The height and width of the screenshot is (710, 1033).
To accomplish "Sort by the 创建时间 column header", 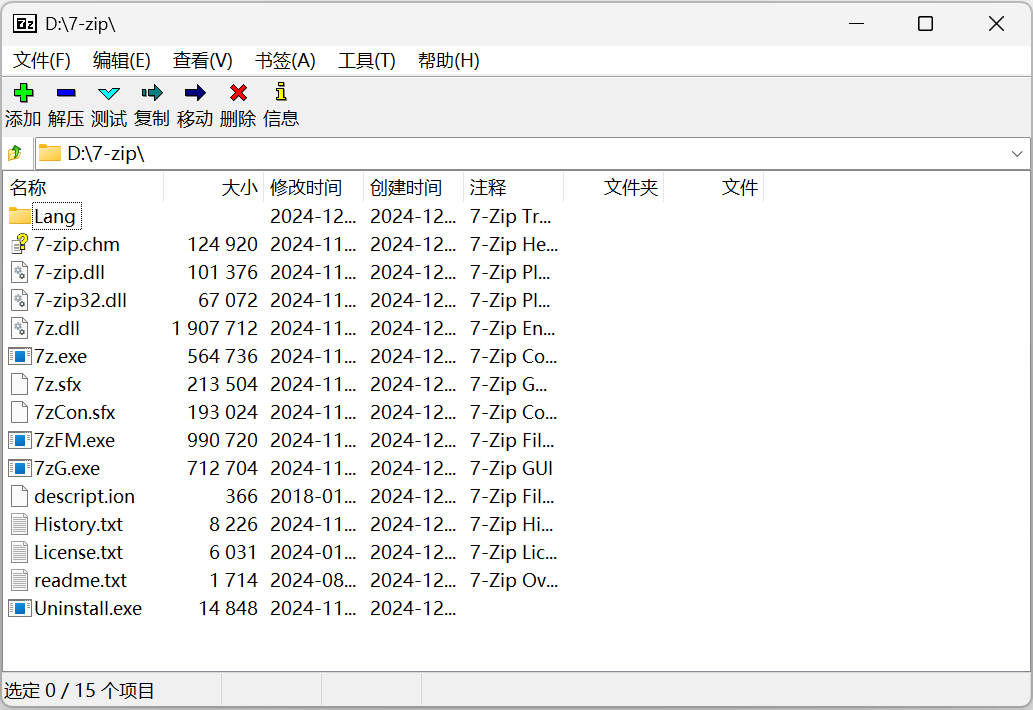I will pos(414,188).
